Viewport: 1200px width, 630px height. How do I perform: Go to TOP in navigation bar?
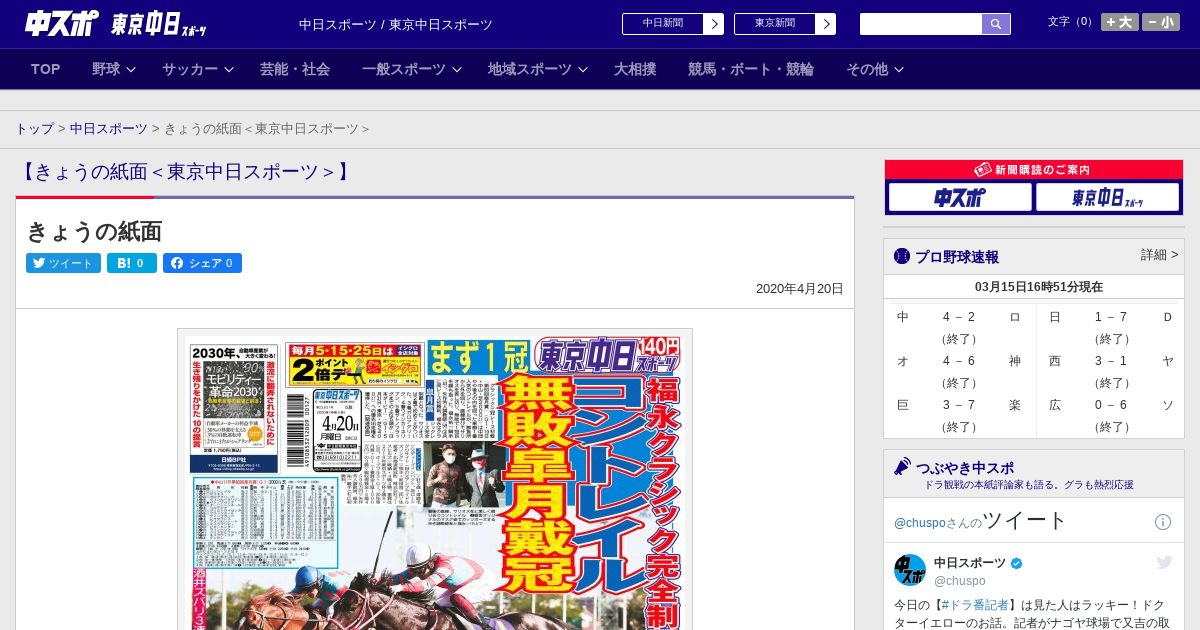pyautogui.click(x=46, y=69)
